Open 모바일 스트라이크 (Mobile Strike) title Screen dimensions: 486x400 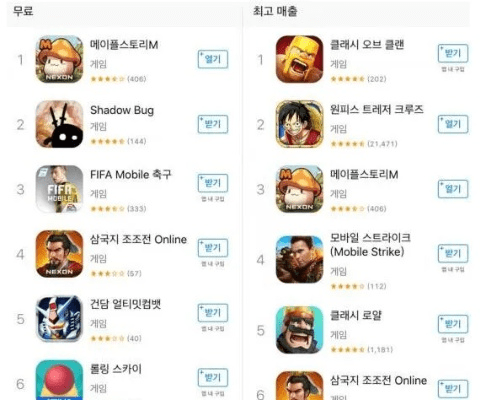(370, 245)
